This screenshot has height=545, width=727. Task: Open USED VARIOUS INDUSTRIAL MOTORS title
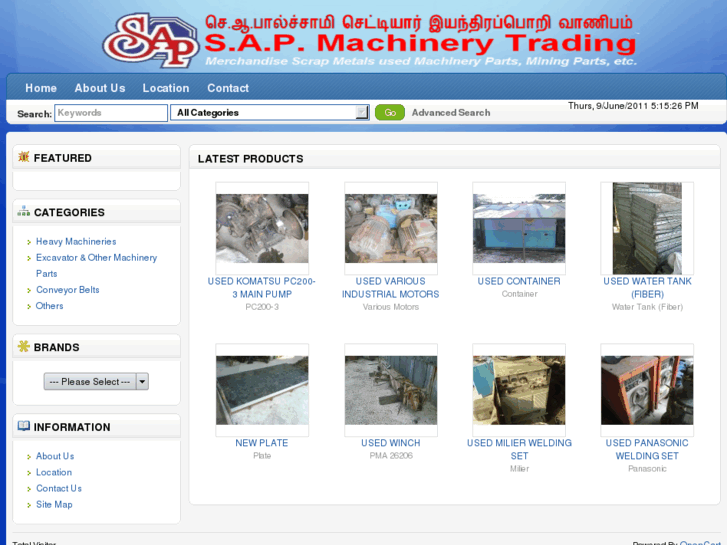(x=390, y=288)
